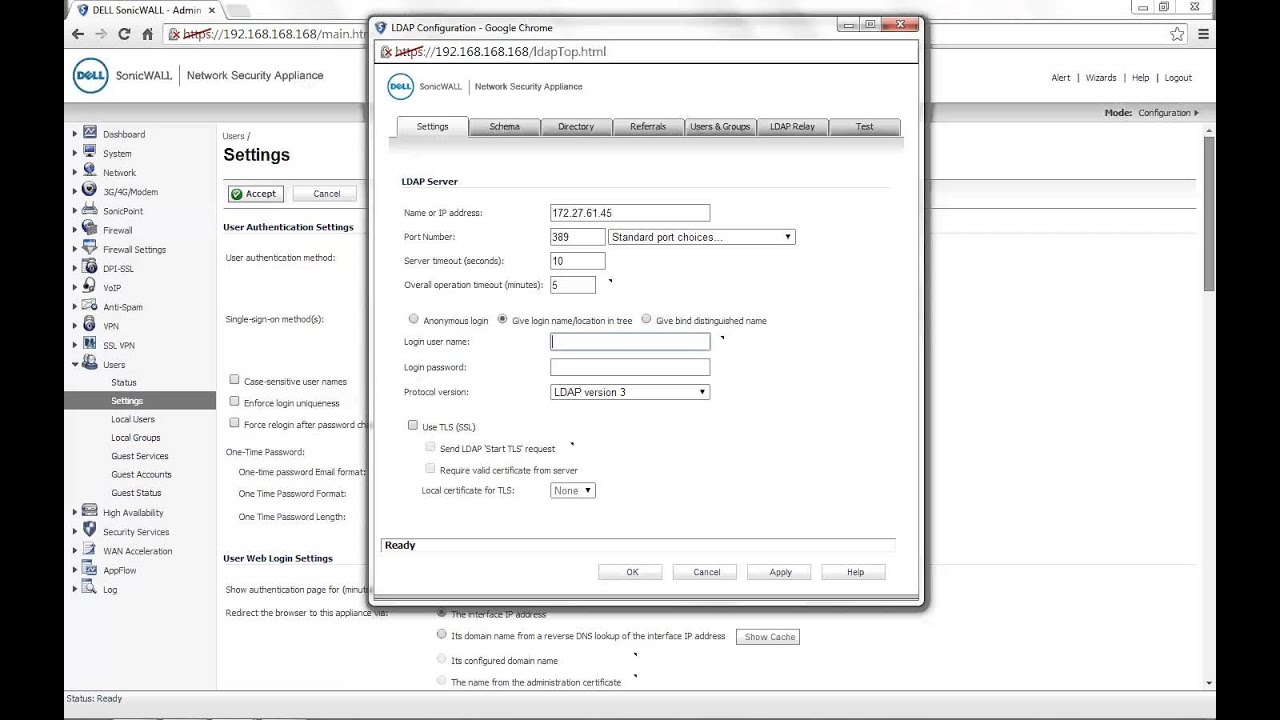Switch to the Referrals tab
This screenshot has width=1280, height=720.
(648, 127)
